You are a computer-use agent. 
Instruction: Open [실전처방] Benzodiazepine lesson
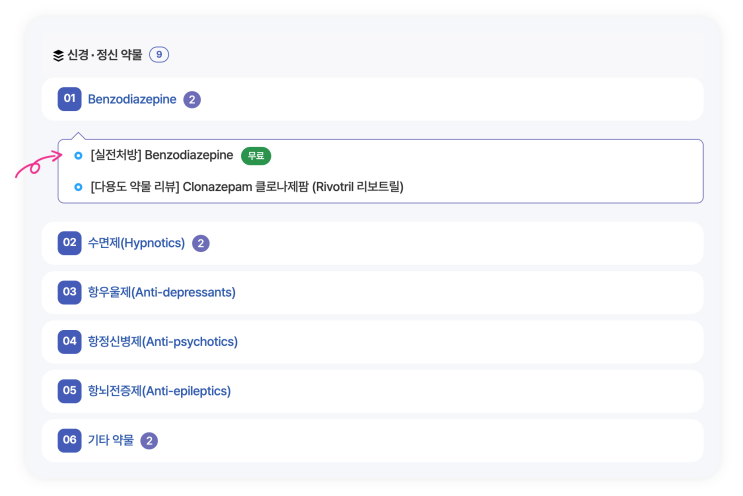(162, 155)
